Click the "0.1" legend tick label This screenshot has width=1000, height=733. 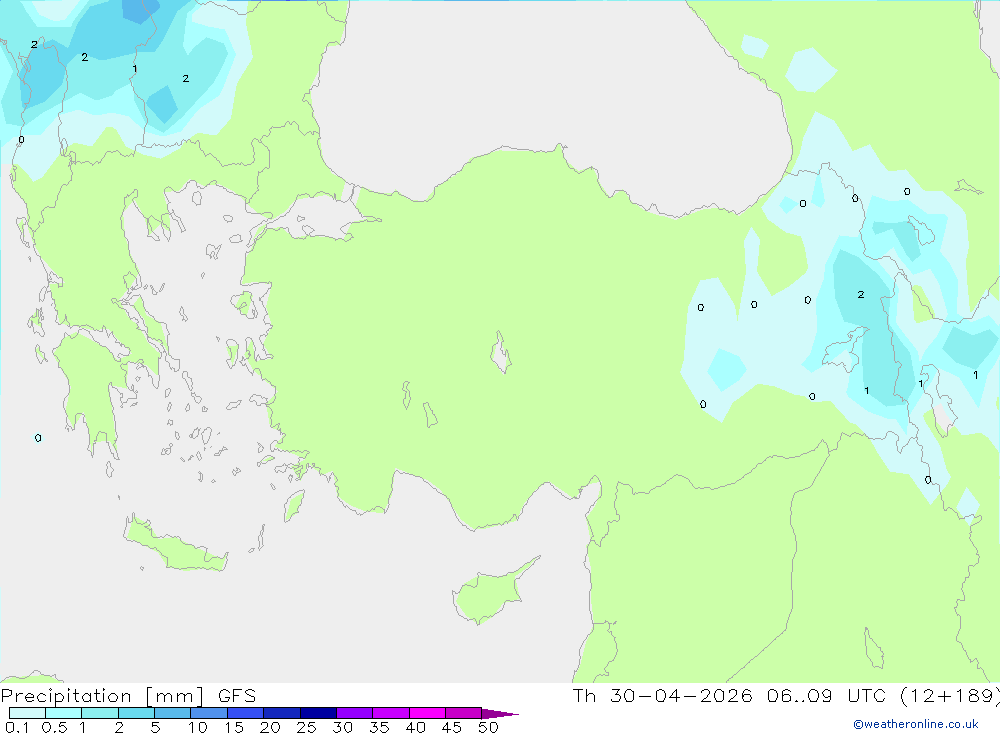17,727
